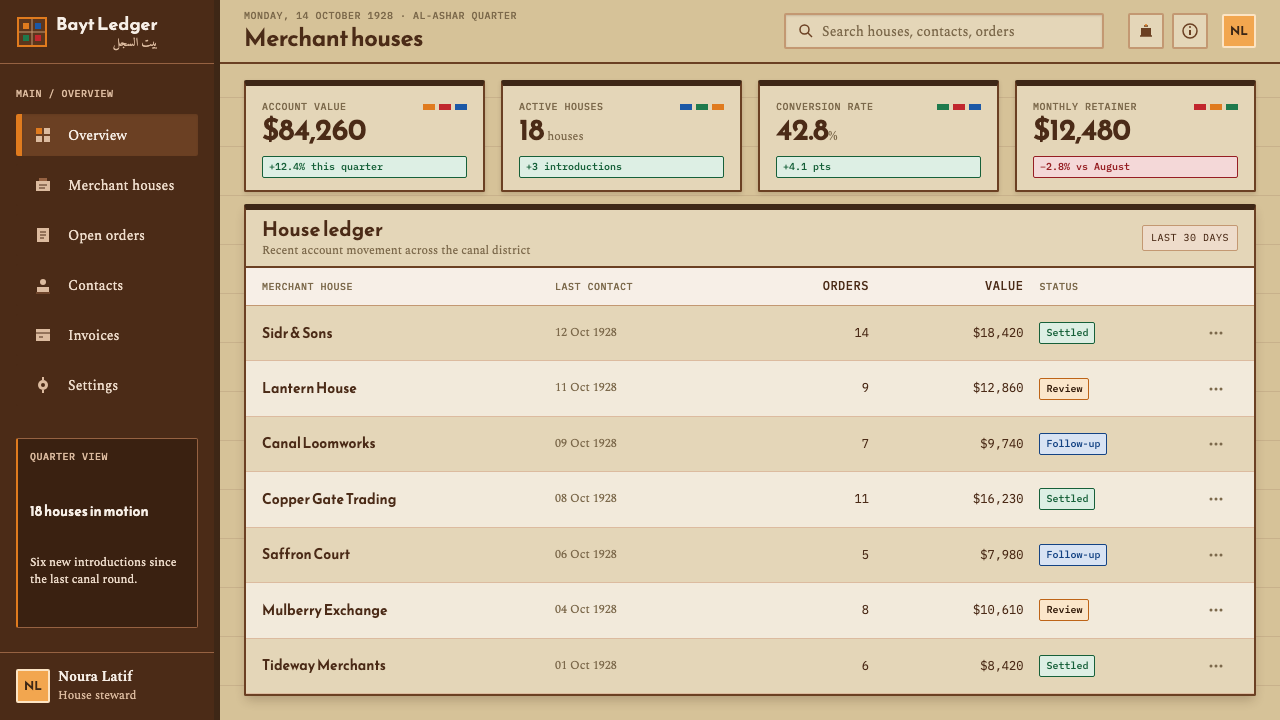
Task: Click the Follow-up badge for Canal Loomworks
Action: pyautogui.click(x=1073, y=444)
